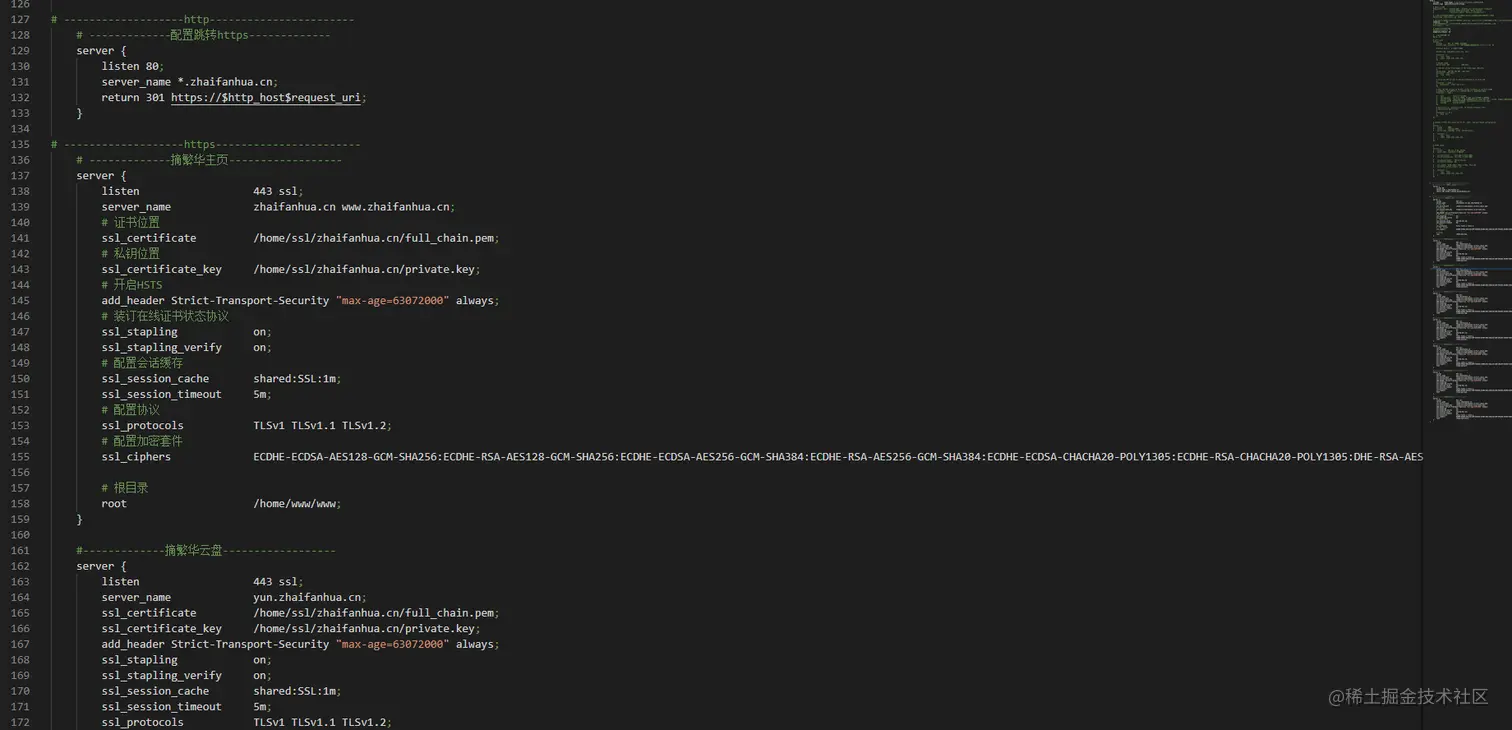The width and height of the screenshot is (1512, 730).
Task: Click line number 155 in gutter
Action: pyautogui.click(x=20, y=457)
